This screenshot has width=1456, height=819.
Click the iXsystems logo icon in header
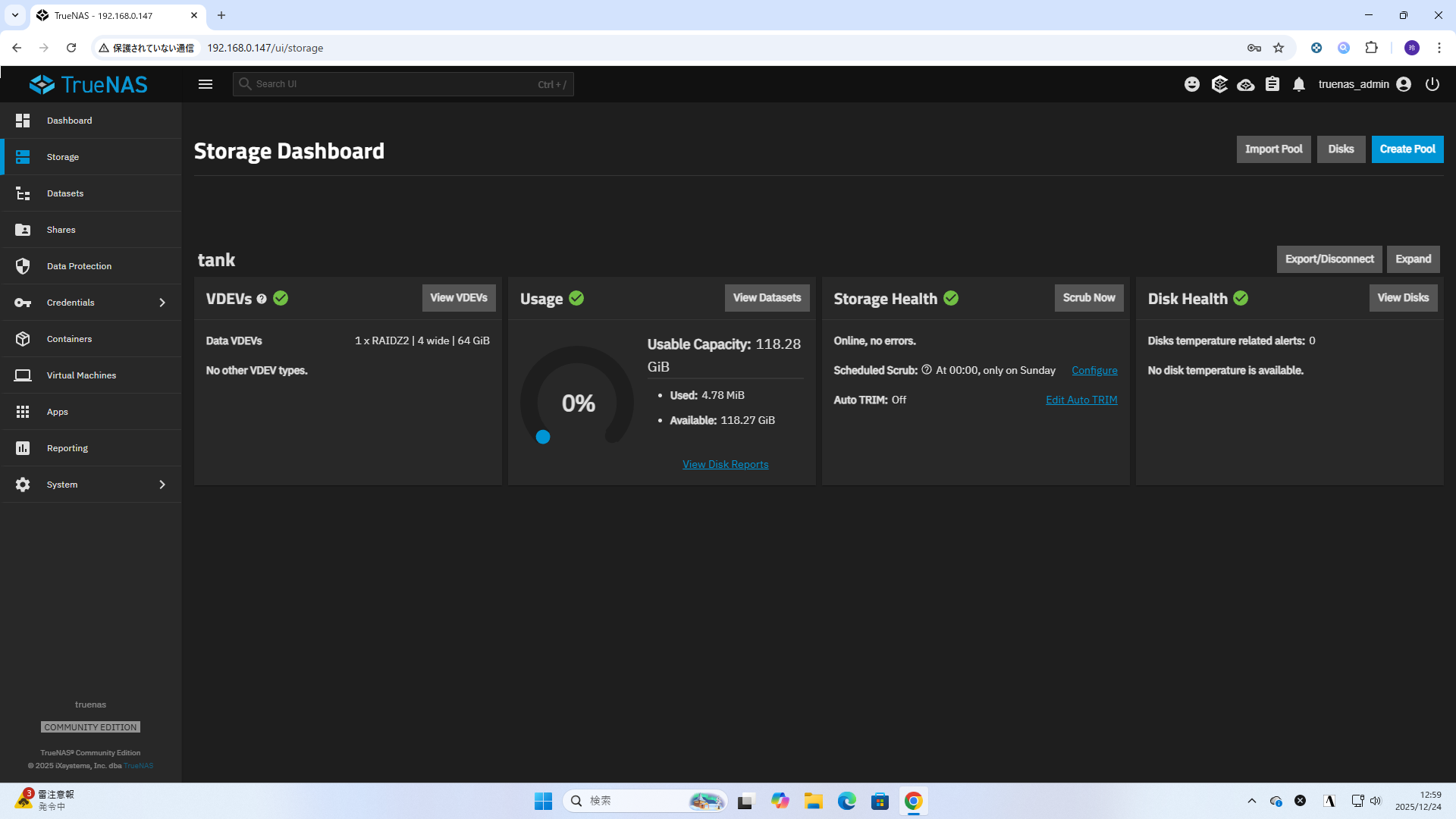pos(1219,84)
